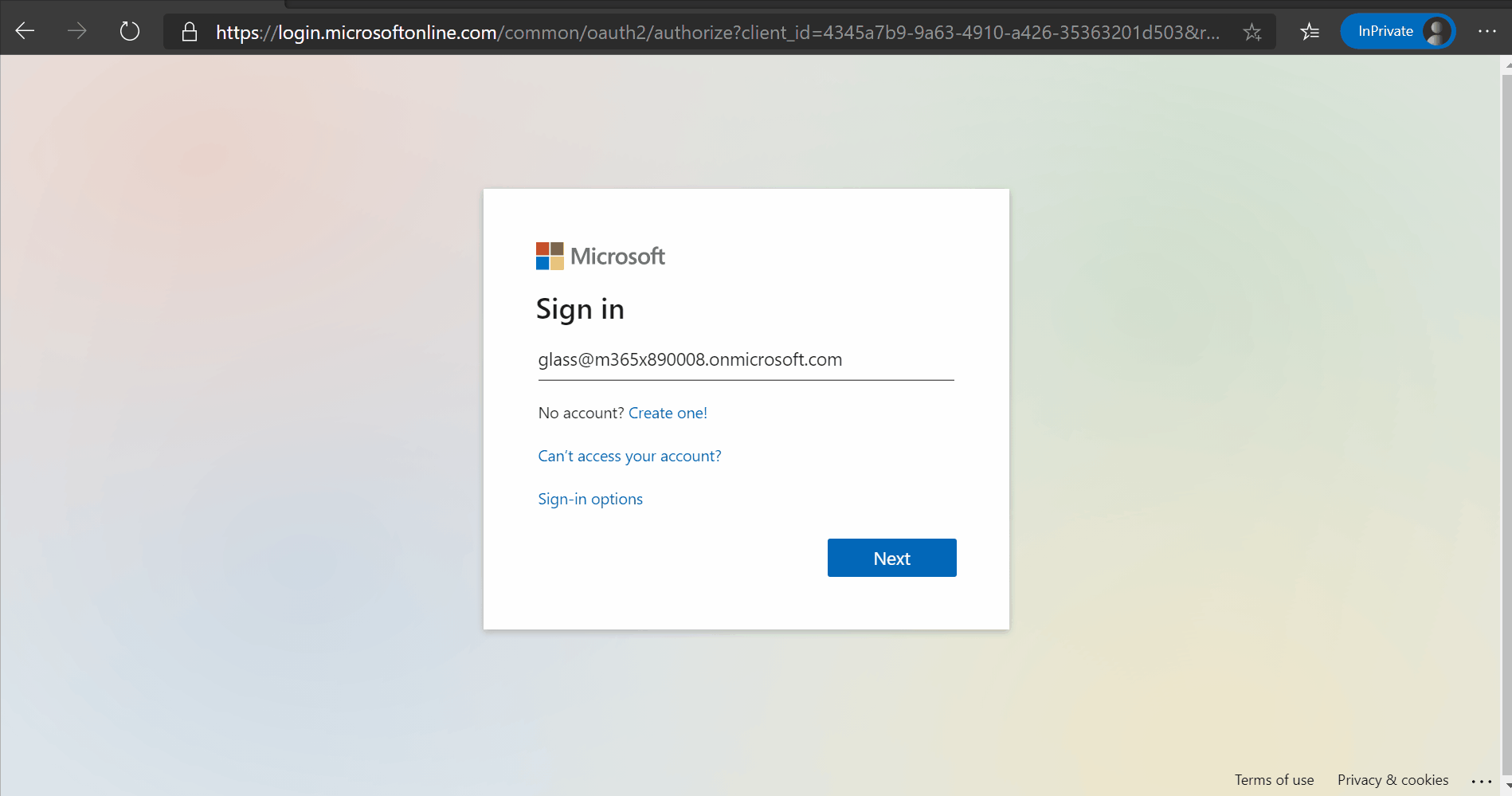Open Privacy & cookies link

point(1393,780)
